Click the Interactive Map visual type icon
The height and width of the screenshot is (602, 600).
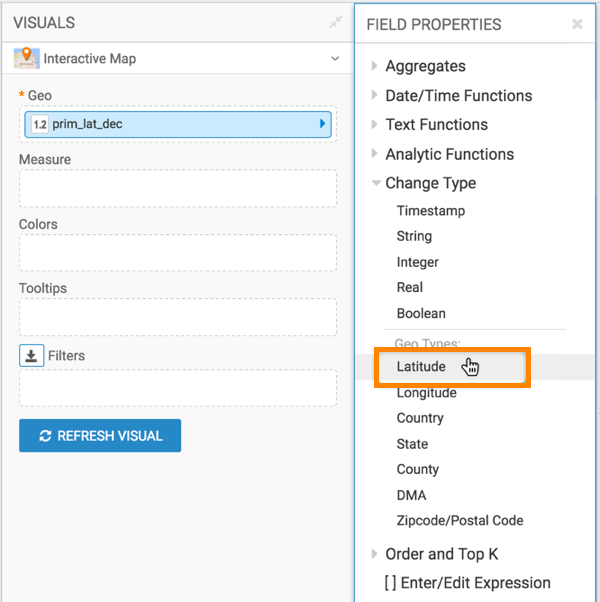[x=27, y=59]
